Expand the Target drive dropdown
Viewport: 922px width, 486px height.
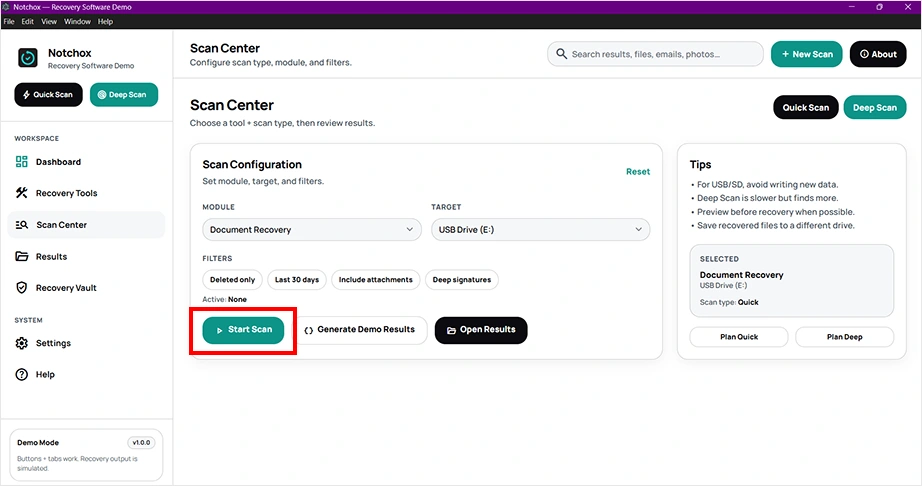point(540,230)
